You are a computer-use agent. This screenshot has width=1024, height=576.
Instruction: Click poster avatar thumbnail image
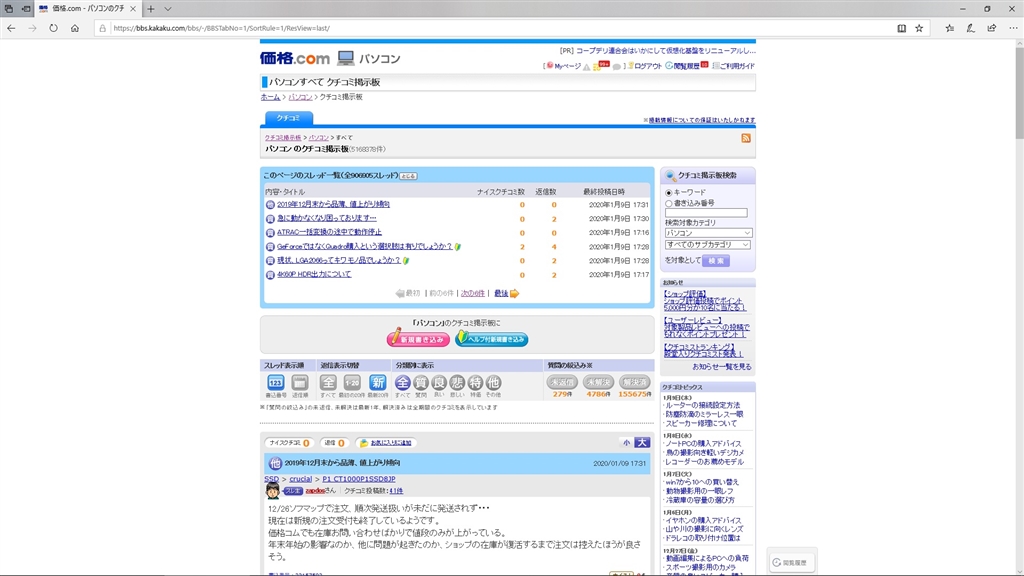coord(272,490)
